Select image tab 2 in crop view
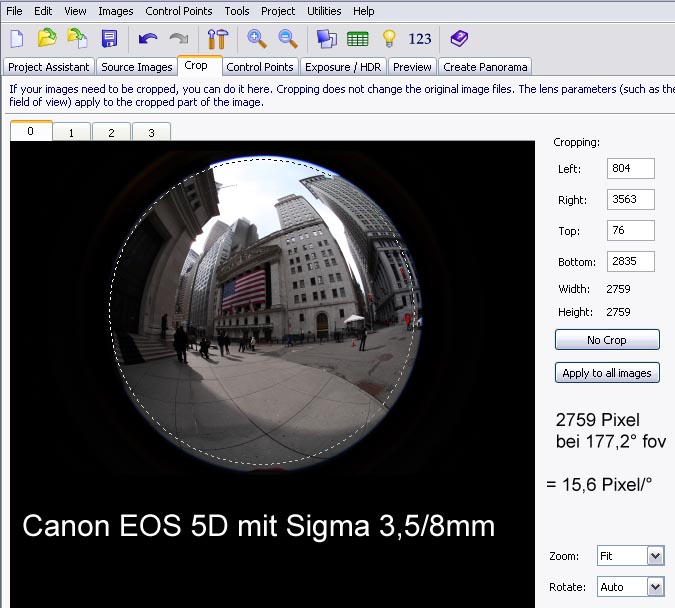The width and height of the screenshot is (675, 608). (x=111, y=132)
